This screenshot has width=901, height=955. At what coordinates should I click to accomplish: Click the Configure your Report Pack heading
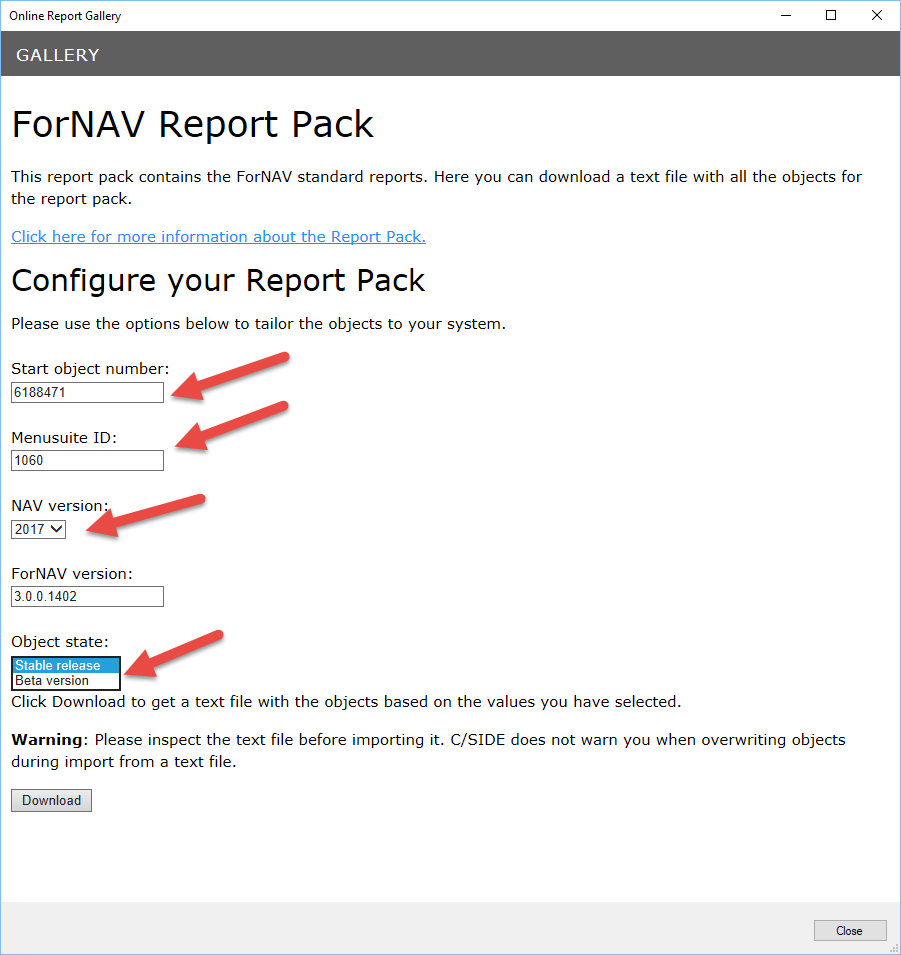pos(218,281)
